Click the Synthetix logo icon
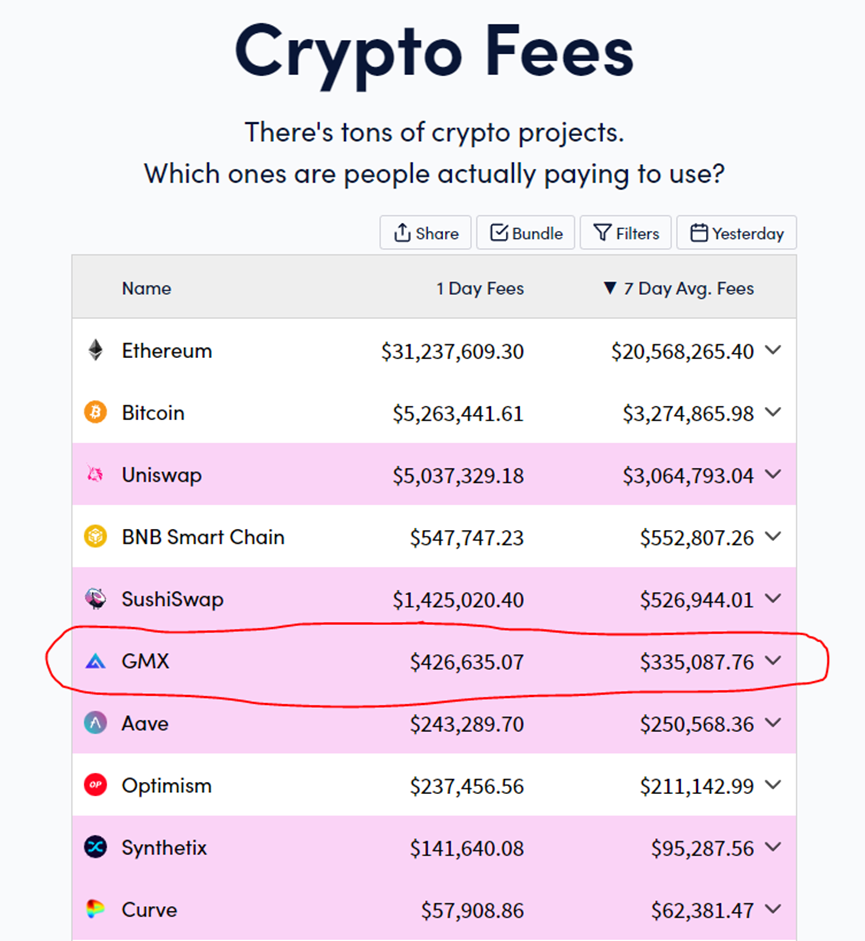This screenshot has width=865, height=941. click(x=95, y=847)
